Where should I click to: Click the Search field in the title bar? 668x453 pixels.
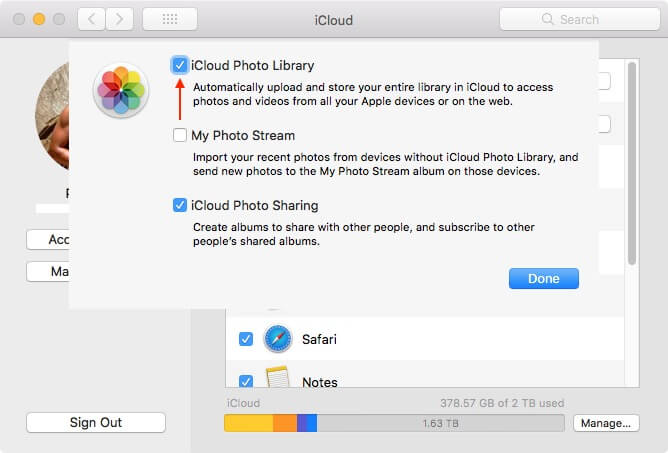pyautogui.click(x=579, y=19)
